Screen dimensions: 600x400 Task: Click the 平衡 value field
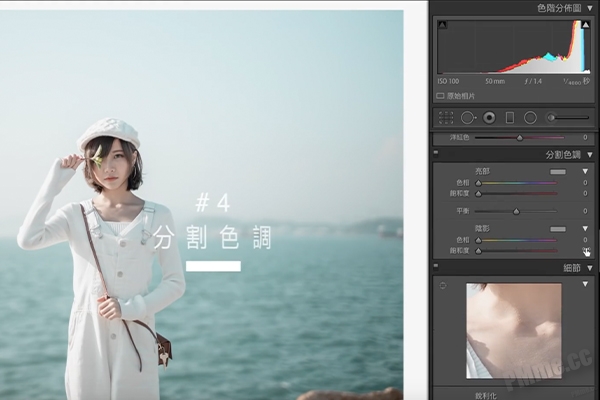coord(585,211)
